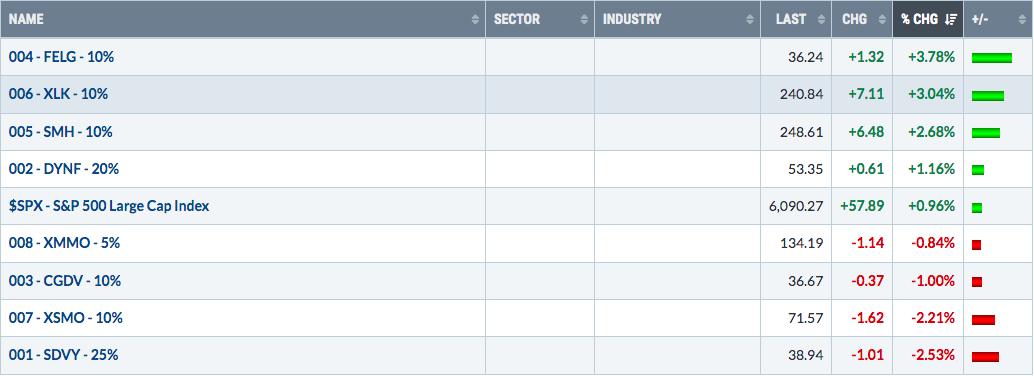Screen dimensions: 1034x376
Task: Open $SPX S&P 500 Large Cap Index
Action: click(x=109, y=206)
